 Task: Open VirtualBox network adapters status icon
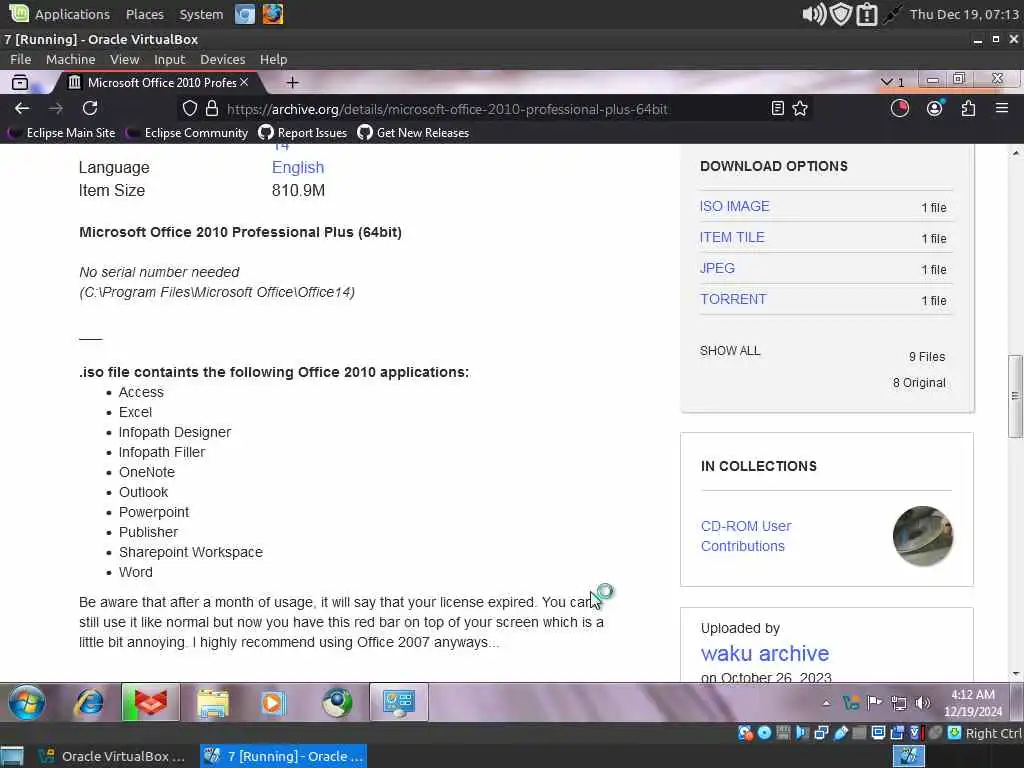pyautogui.click(x=822, y=733)
